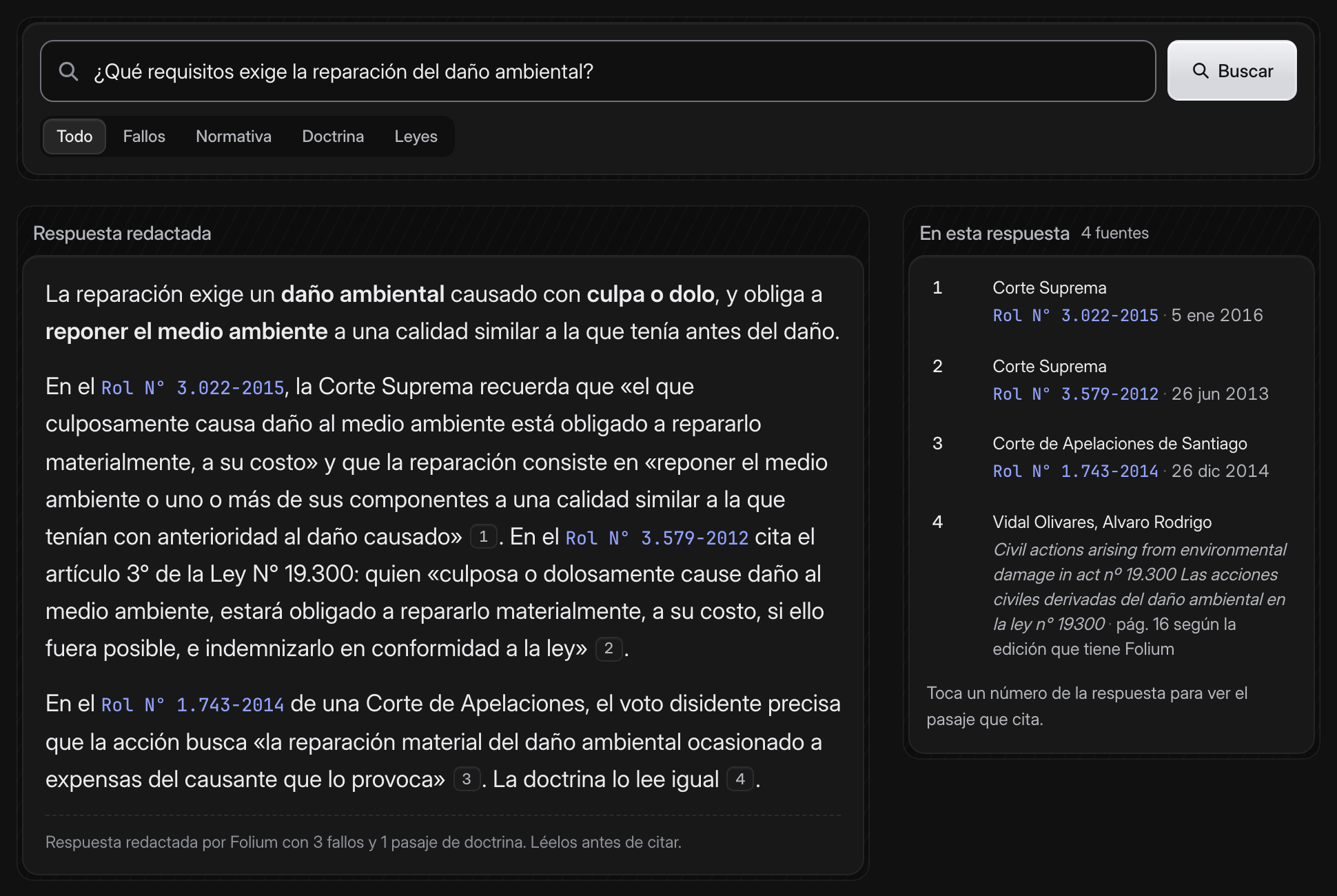Select the Vidal Olivares doctrine source entry
Viewport: 1337px width, 896px height.
pos(1111,585)
